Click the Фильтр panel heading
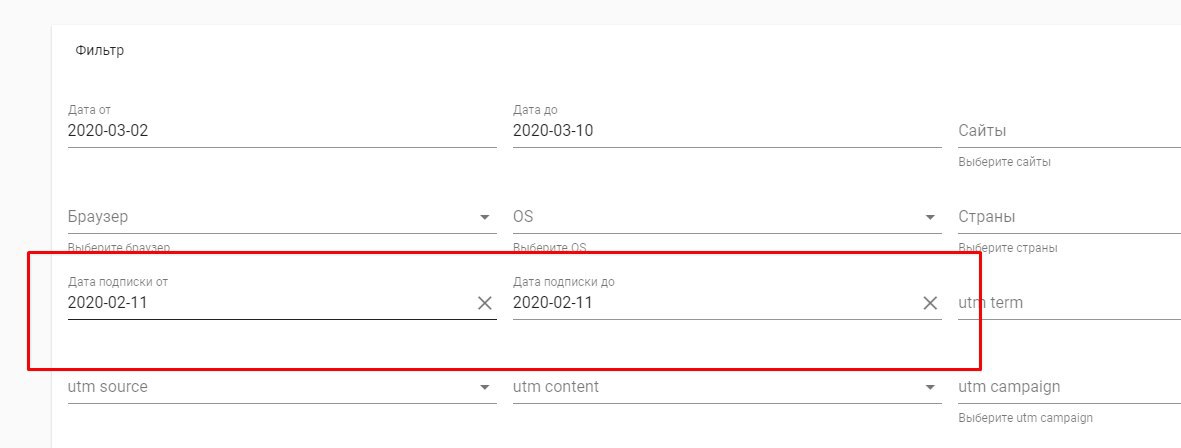Screen dimensions: 1181x448 click(99, 50)
